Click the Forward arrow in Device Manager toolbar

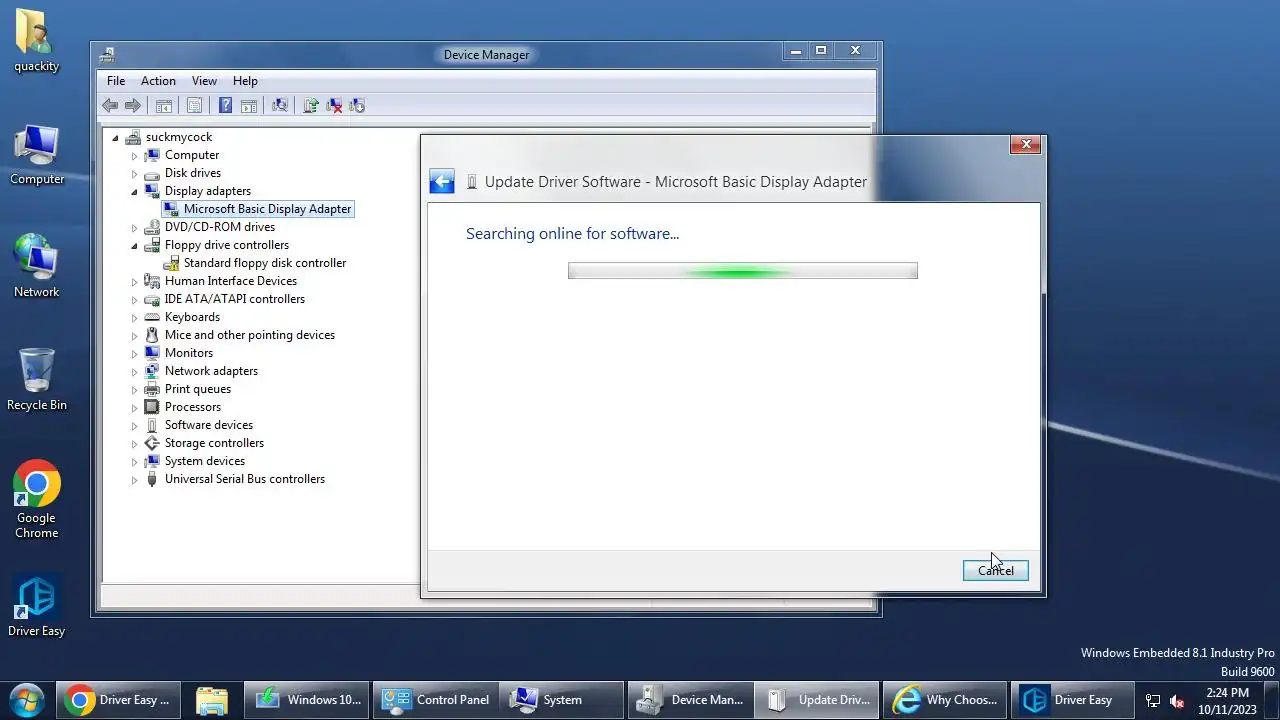[x=133, y=105]
